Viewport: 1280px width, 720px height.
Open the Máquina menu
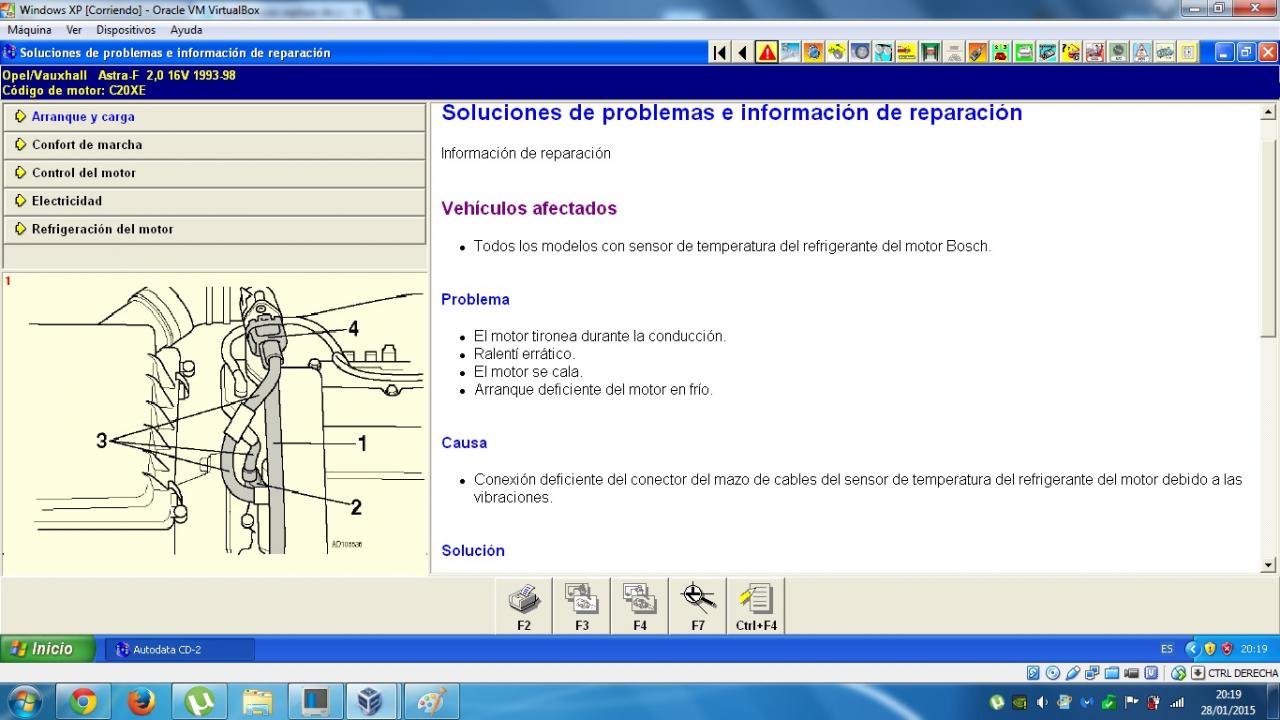(29, 30)
